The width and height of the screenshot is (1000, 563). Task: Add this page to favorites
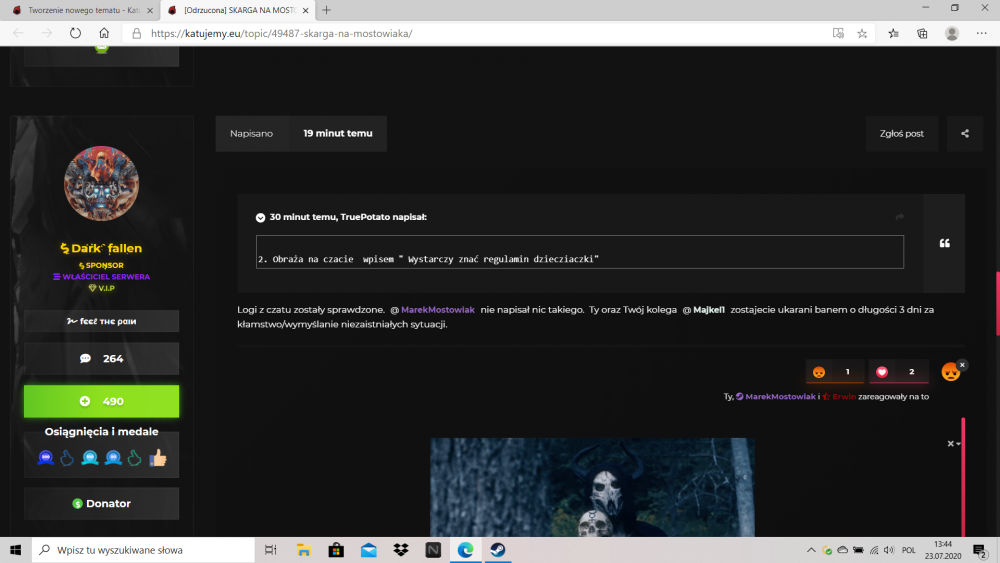[862, 33]
